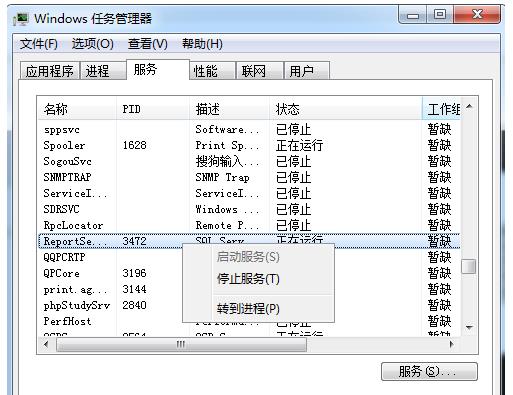Open the 选项(O) menu

(x=93, y=44)
